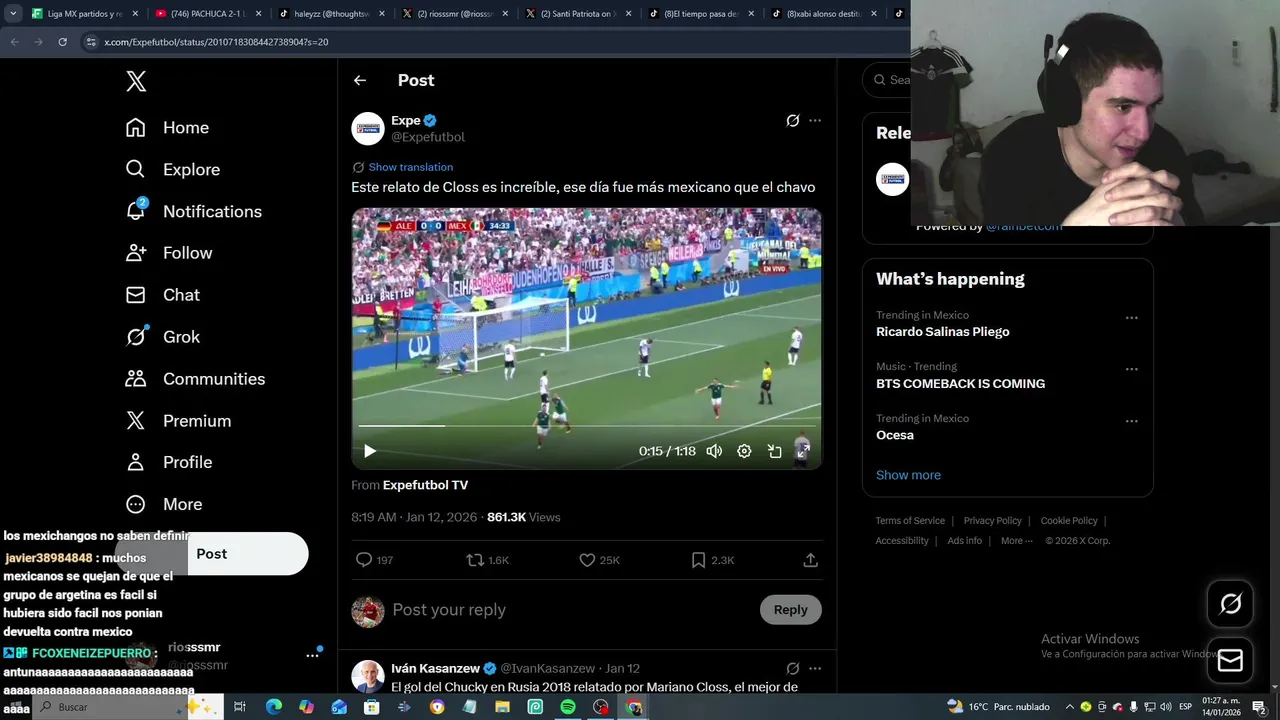Viewport: 1280px width, 720px height.
Task: Play the Expefutbol video
Action: (369, 451)
